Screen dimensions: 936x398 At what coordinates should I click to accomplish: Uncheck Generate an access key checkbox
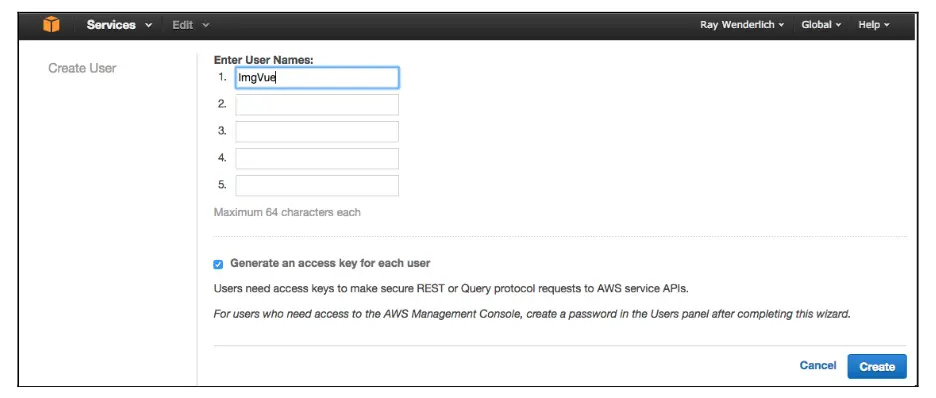218,264
